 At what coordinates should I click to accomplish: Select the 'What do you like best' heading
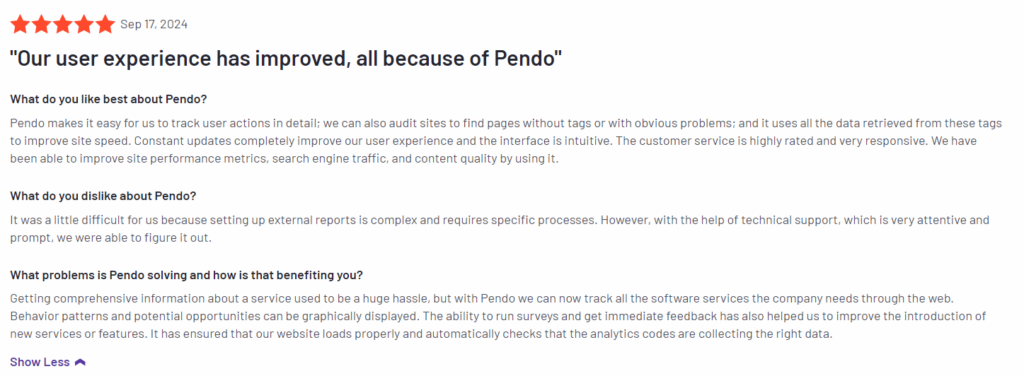click(108, 99)
